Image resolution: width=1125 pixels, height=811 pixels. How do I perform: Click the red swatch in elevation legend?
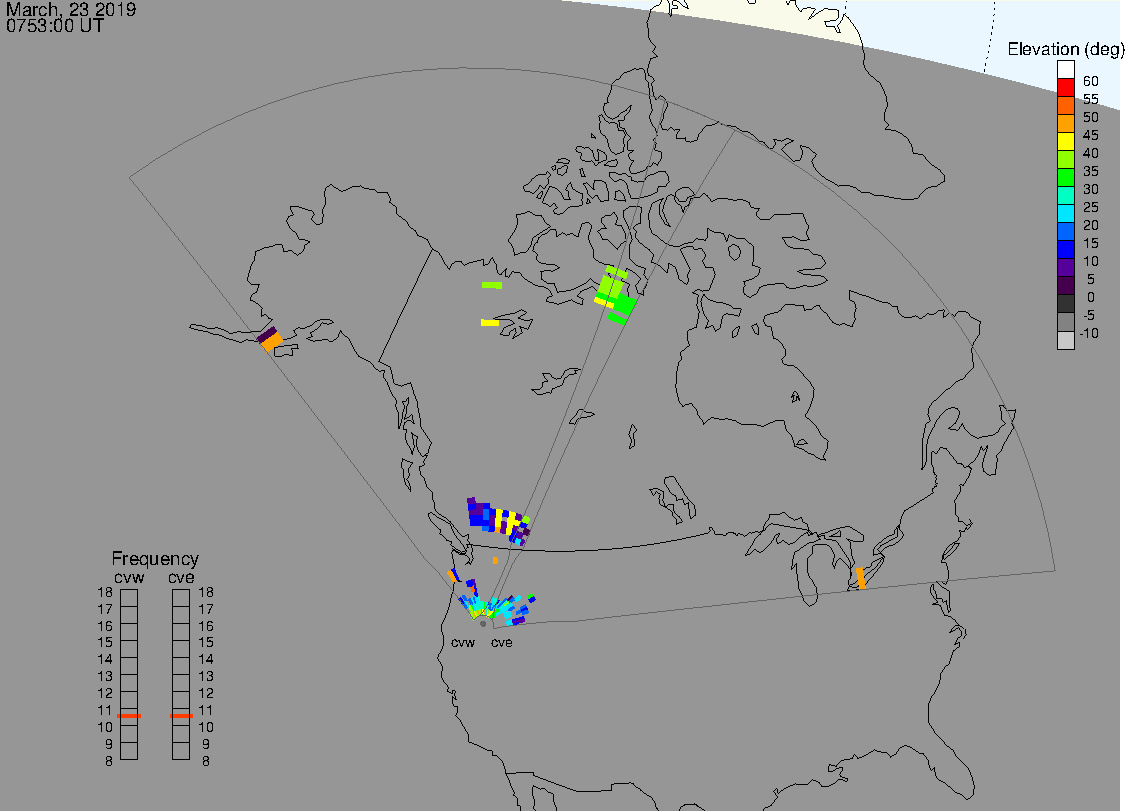[1065, 87]
